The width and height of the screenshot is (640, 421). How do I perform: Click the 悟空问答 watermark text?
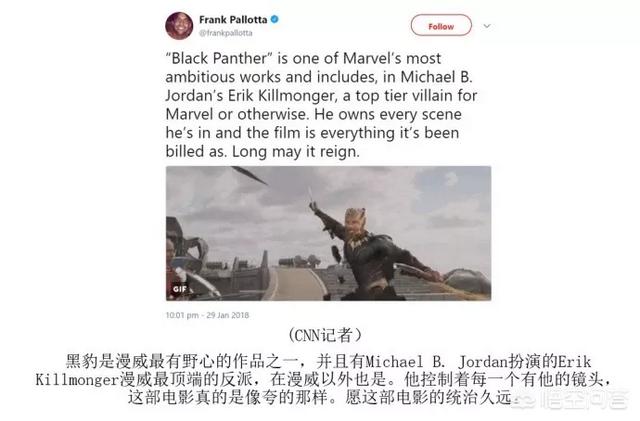pos(584,400)
